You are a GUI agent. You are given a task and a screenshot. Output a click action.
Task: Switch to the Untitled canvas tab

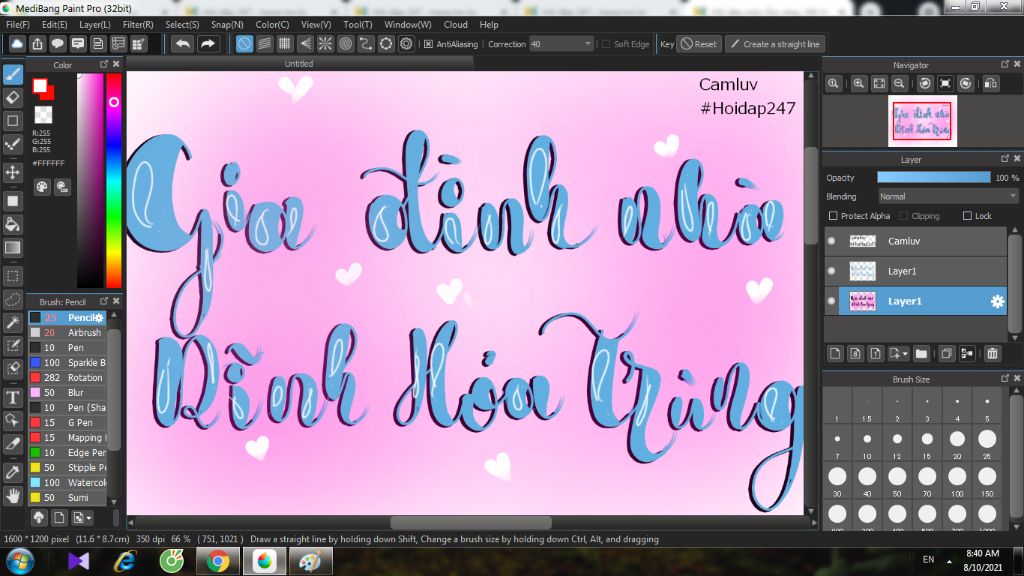pos(299,63)
